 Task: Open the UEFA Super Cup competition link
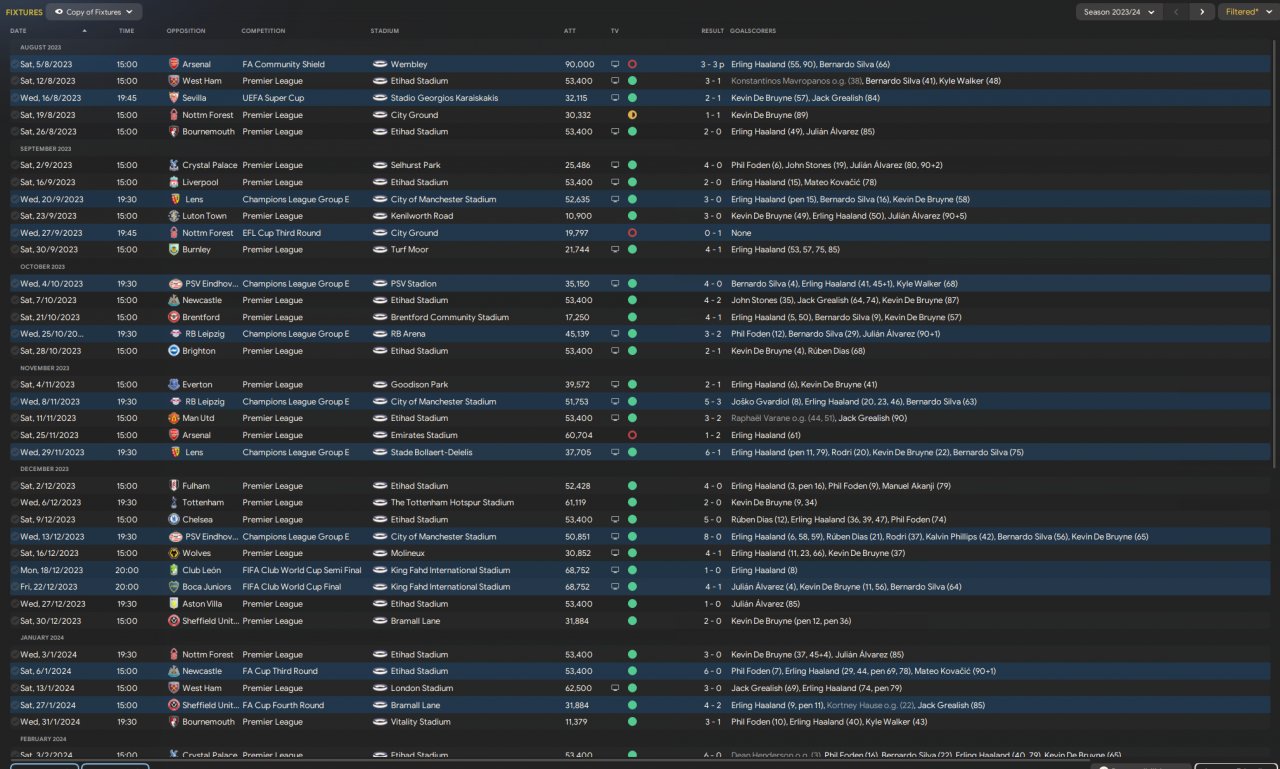coord(273,98)
